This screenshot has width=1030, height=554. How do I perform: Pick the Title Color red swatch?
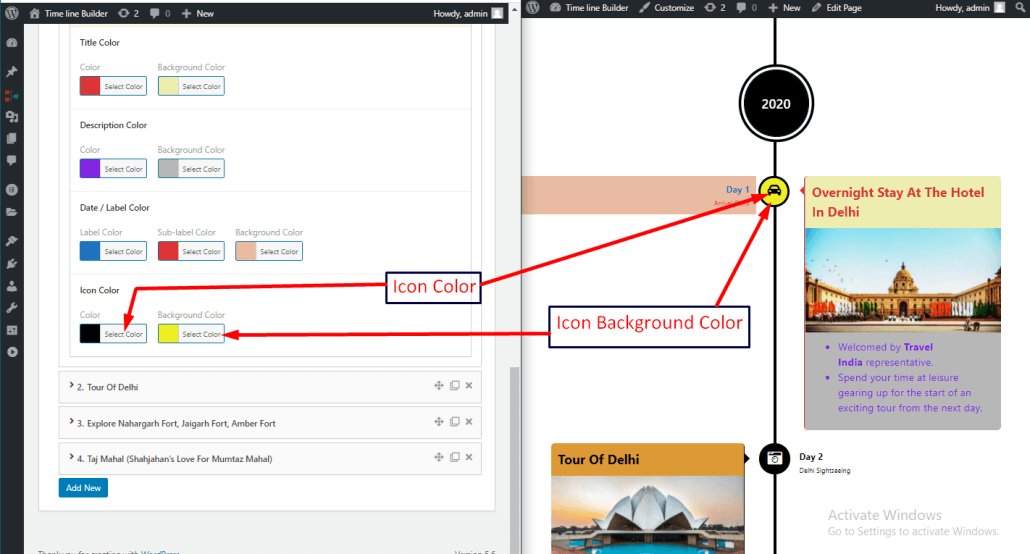click(x=90, y=86)
